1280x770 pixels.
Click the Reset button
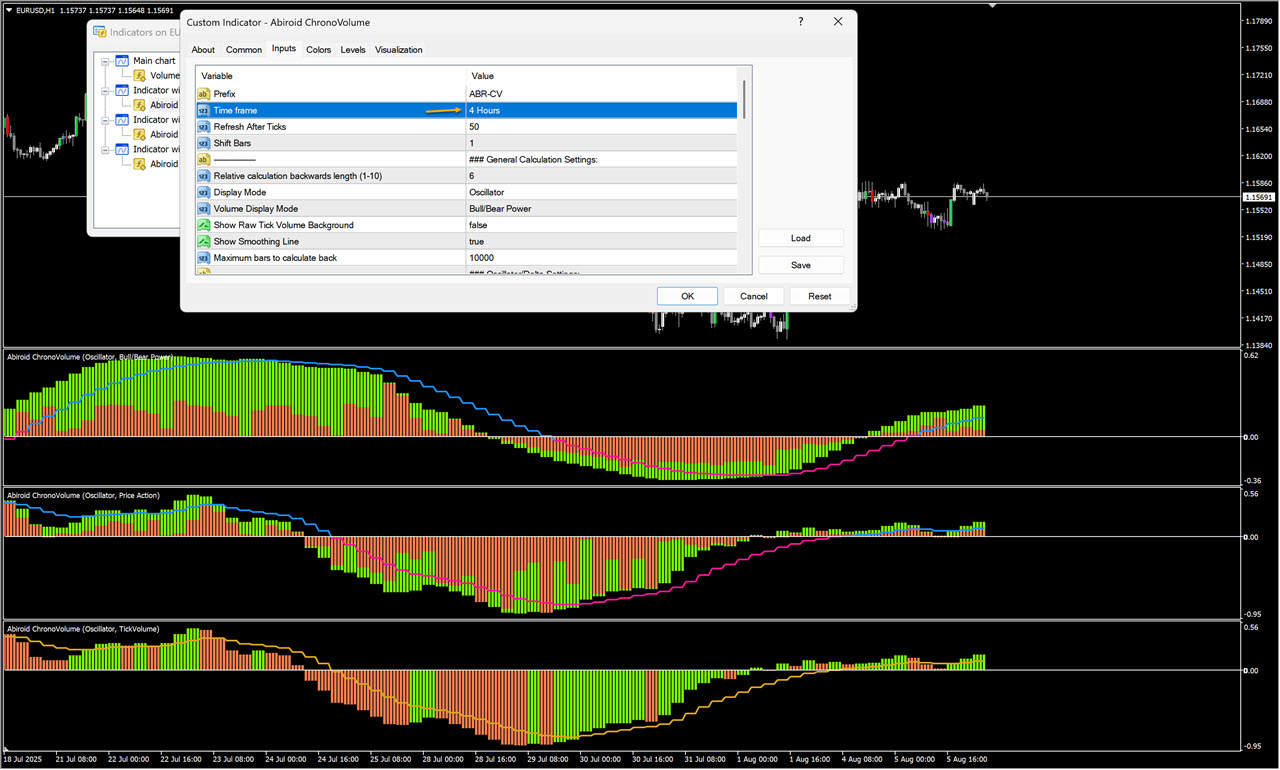[x=819, y=296]
